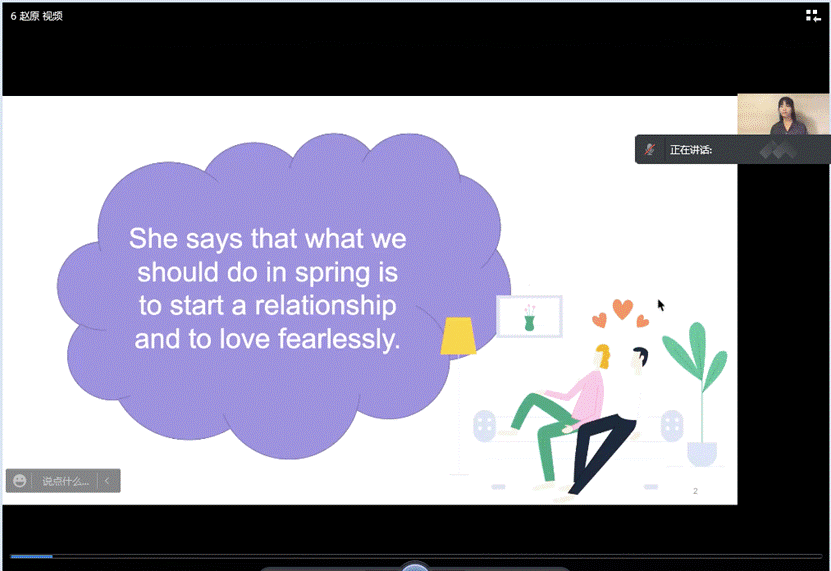This screenshot has height=571, width=831.
Task: Click the window title 6 赵原 视频
Action: (37, 16)
